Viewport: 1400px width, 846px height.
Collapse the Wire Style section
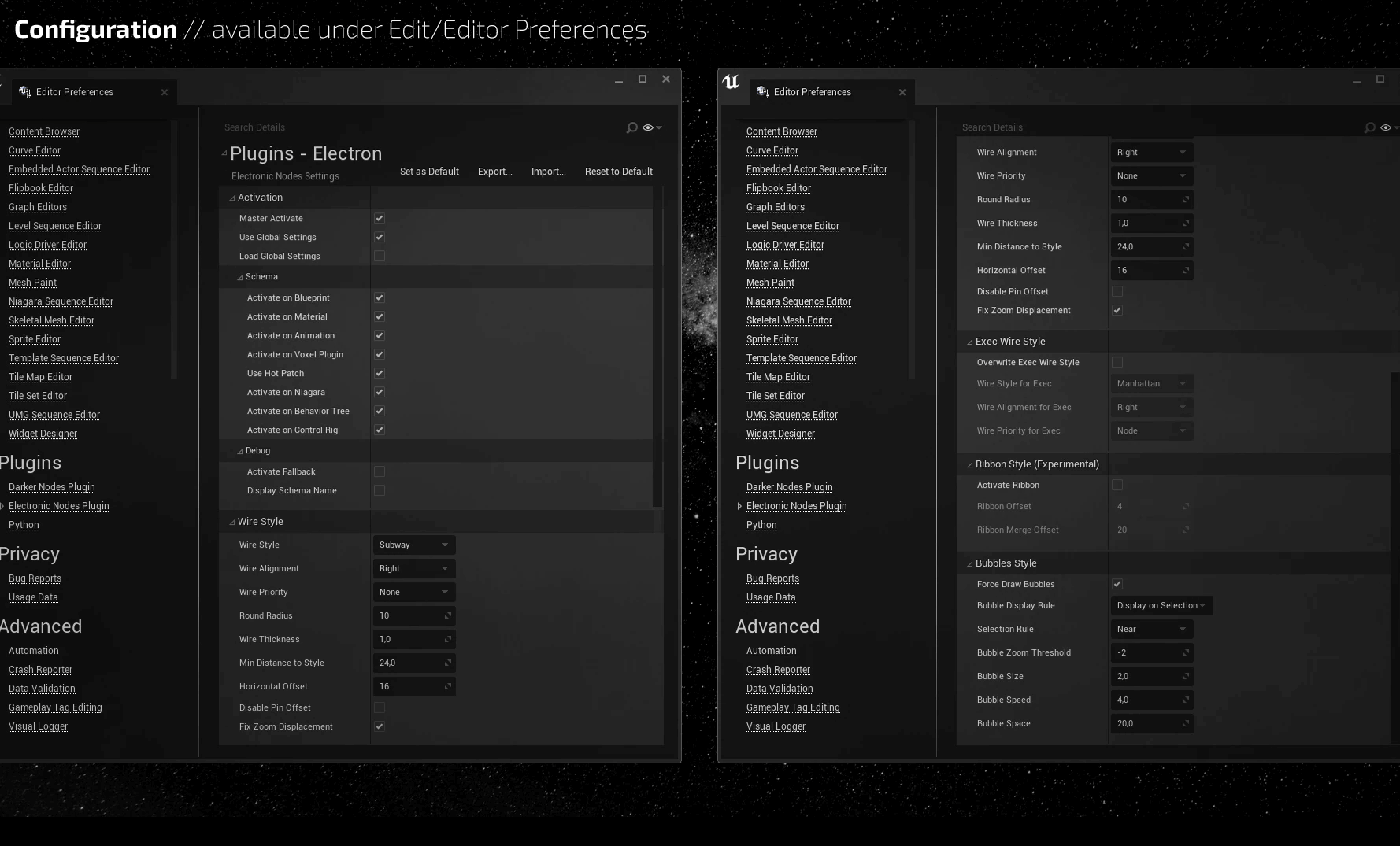pos(232,523)
